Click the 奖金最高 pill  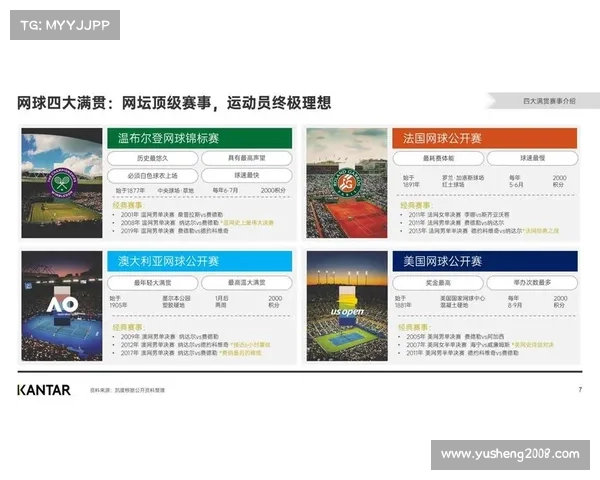438,283
